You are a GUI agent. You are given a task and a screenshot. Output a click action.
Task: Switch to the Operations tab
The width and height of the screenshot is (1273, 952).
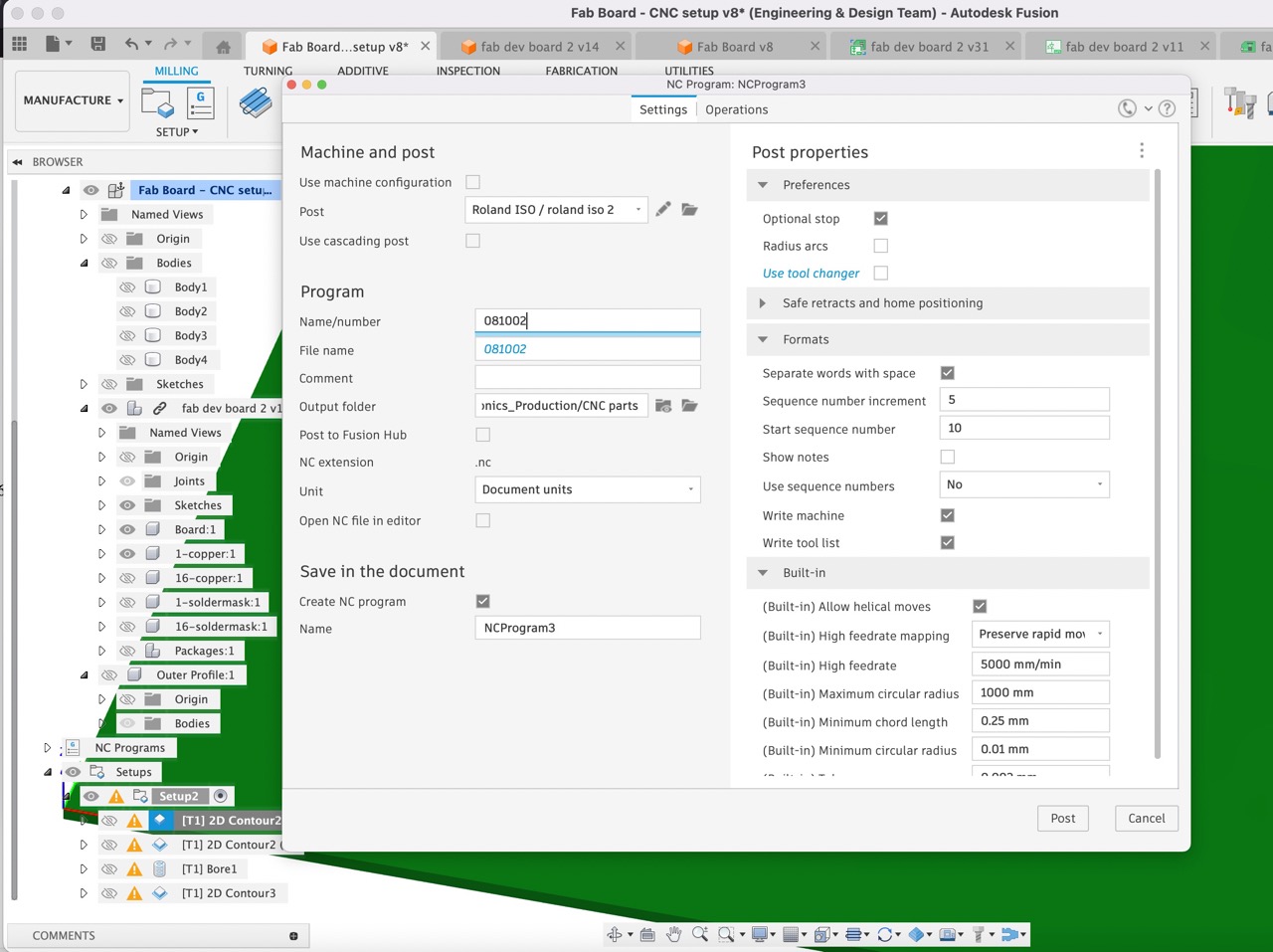[x=737, y=109]
